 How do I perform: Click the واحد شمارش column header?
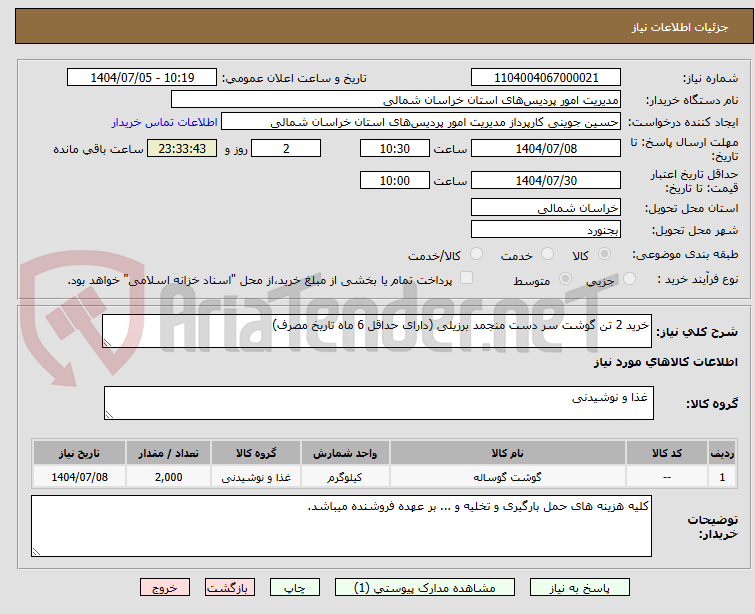point(345,453)
